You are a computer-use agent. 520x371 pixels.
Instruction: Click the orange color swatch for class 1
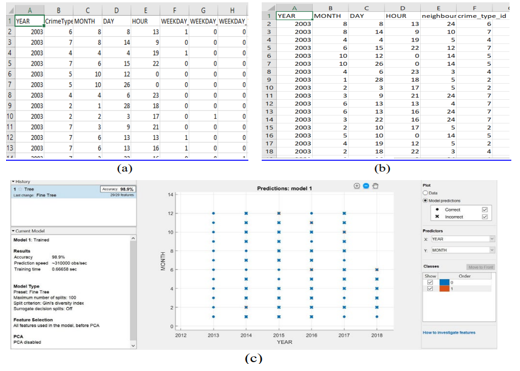[444, 289]
